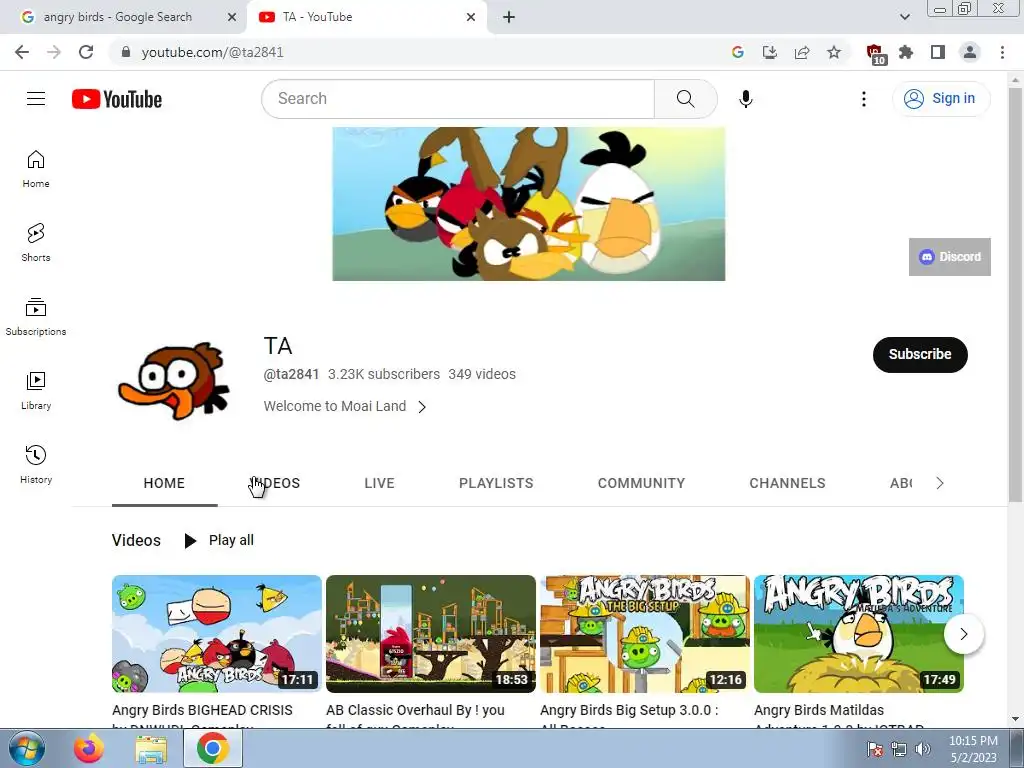Click the 17:49 Matilda's Adventure thumbnail
1024x768 pixels.
point(859,633)
